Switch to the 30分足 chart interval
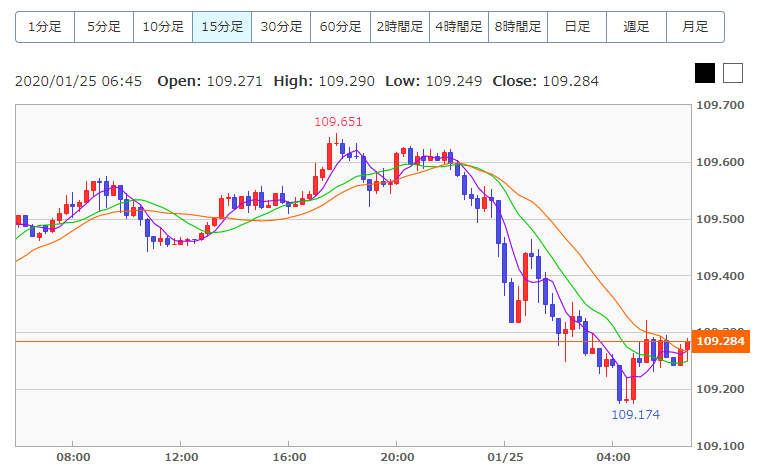Viewport: 760px width, 470px height. pyautogui.click(x=281, y=27)
